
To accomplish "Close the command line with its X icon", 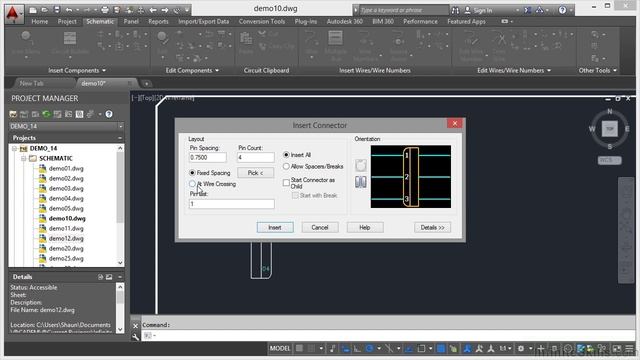I will 136,326.
